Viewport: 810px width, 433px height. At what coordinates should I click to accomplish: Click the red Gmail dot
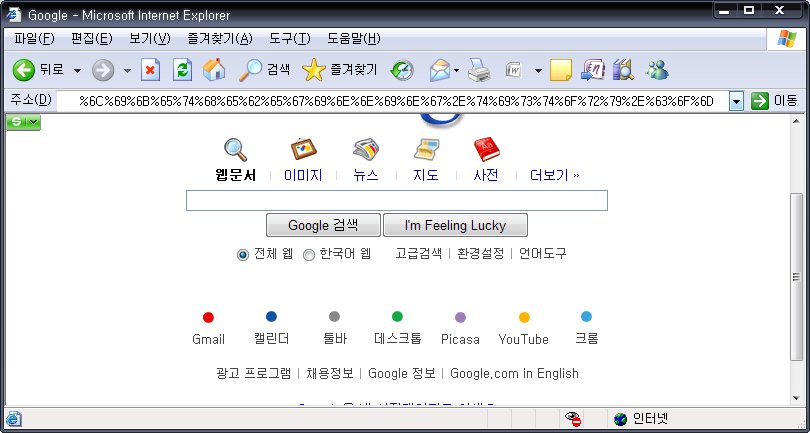click(208, 317)
